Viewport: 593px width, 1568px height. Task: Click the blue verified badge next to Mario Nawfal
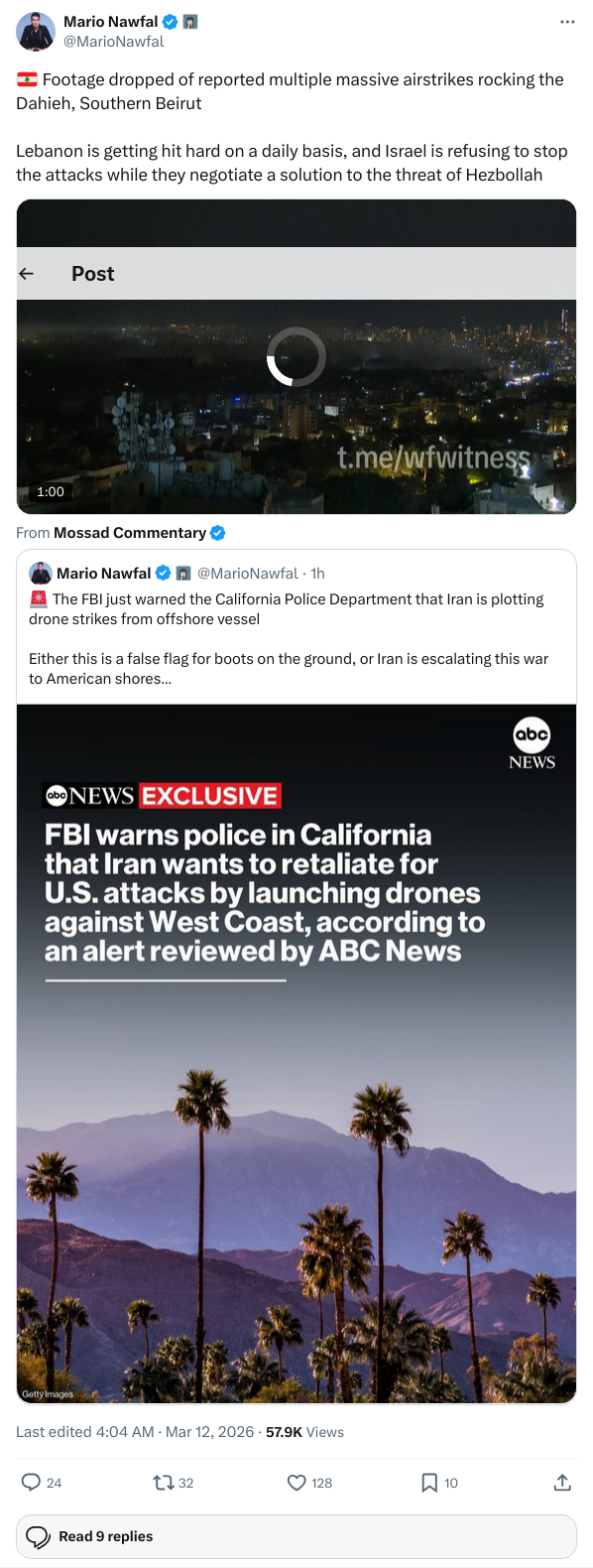pos(171,22)
